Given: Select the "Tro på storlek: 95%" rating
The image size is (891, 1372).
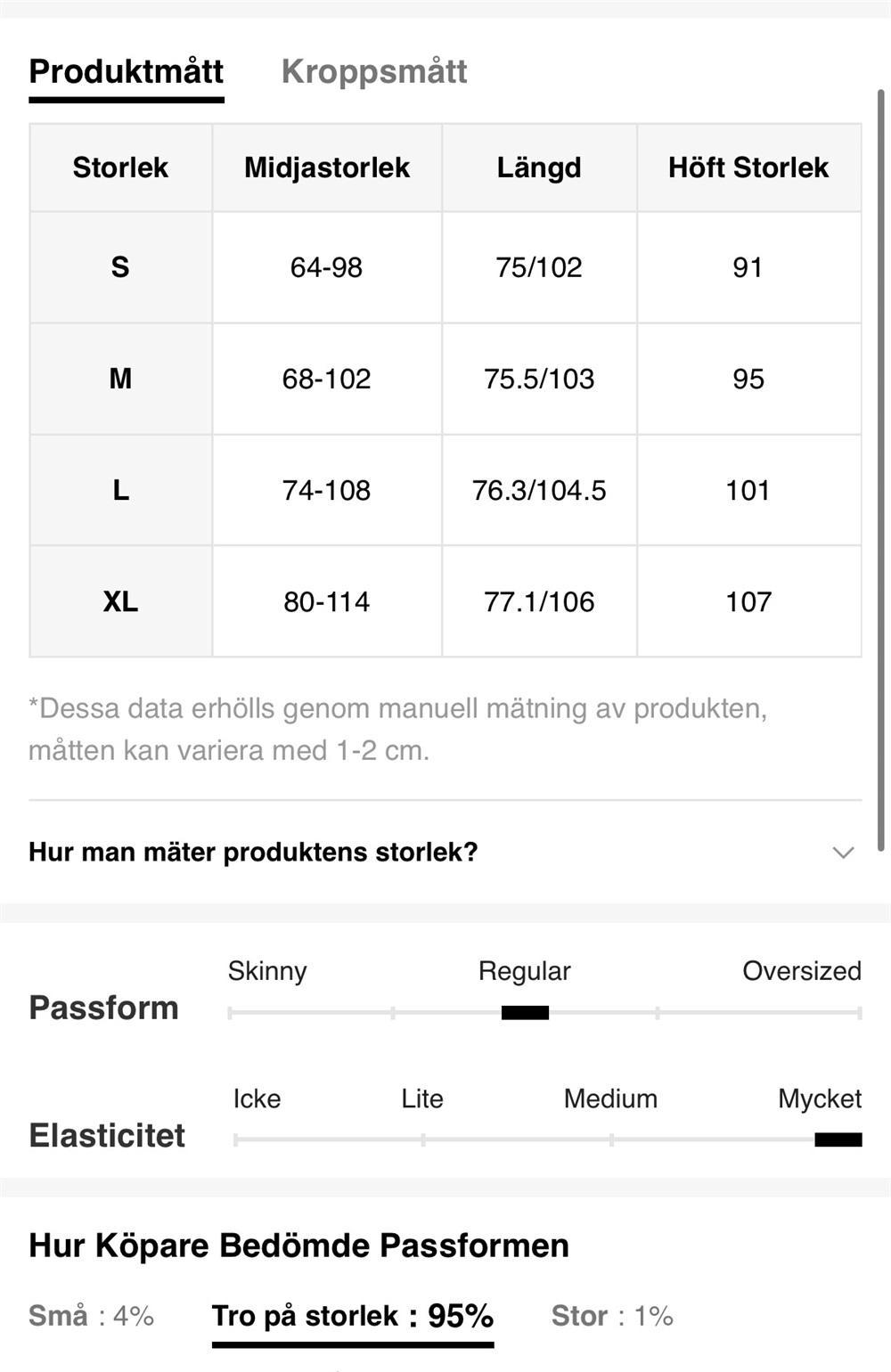Looking at the screenshot, I should pos(353,1316).
